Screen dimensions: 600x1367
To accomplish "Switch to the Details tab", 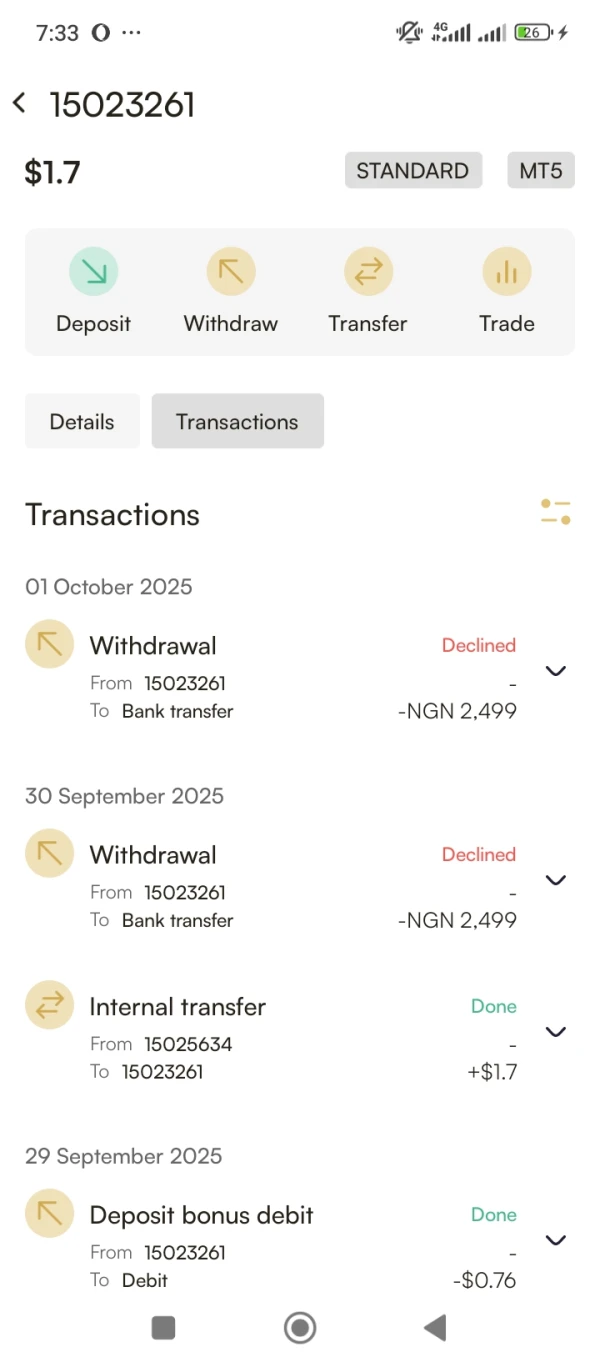I will (x=82, y=422).
